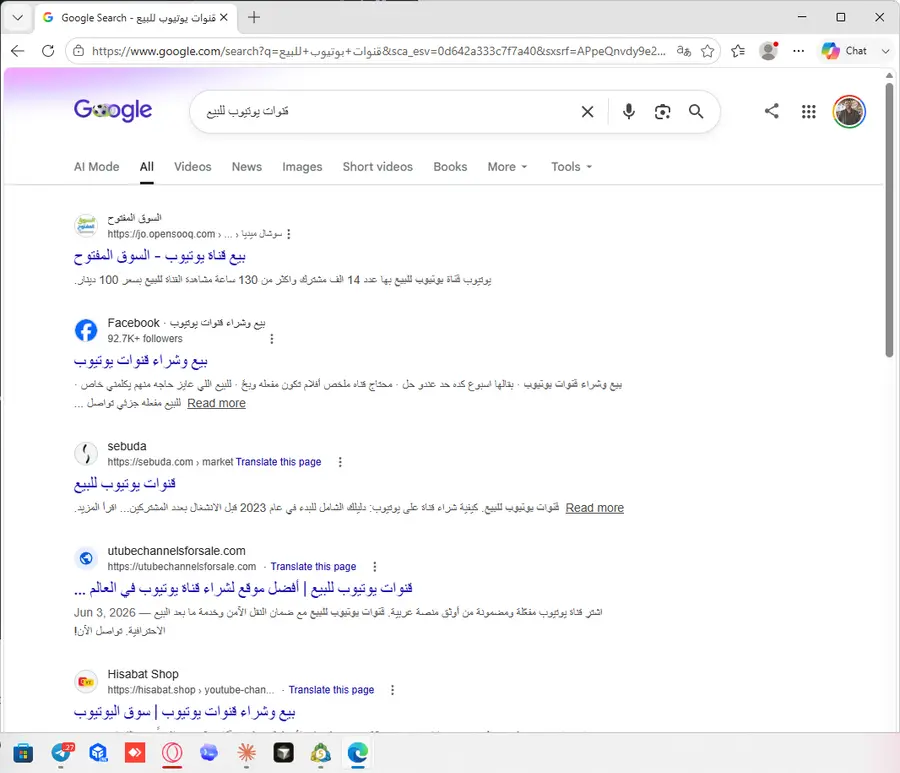
Task: Search by image with camera lens icon
Action: [x=662, y=111]
